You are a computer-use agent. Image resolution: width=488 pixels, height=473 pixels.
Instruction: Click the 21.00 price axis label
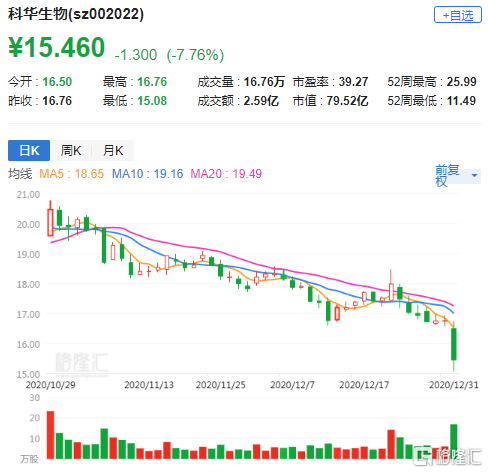click(x=28, y=194)
